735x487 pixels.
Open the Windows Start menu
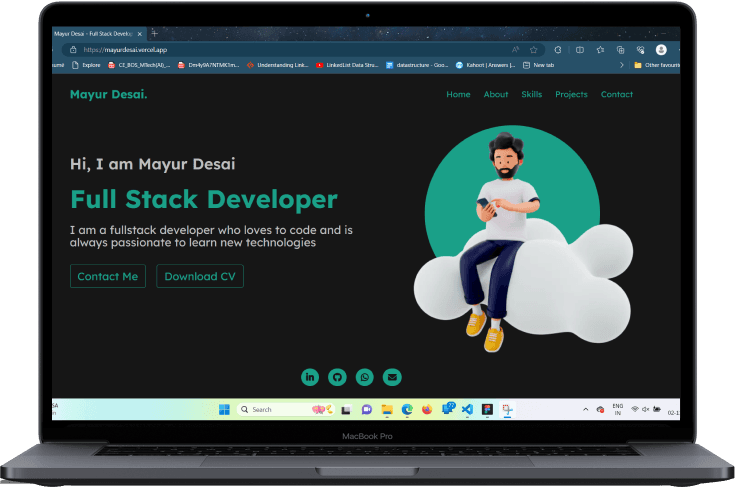coord(223,409)
